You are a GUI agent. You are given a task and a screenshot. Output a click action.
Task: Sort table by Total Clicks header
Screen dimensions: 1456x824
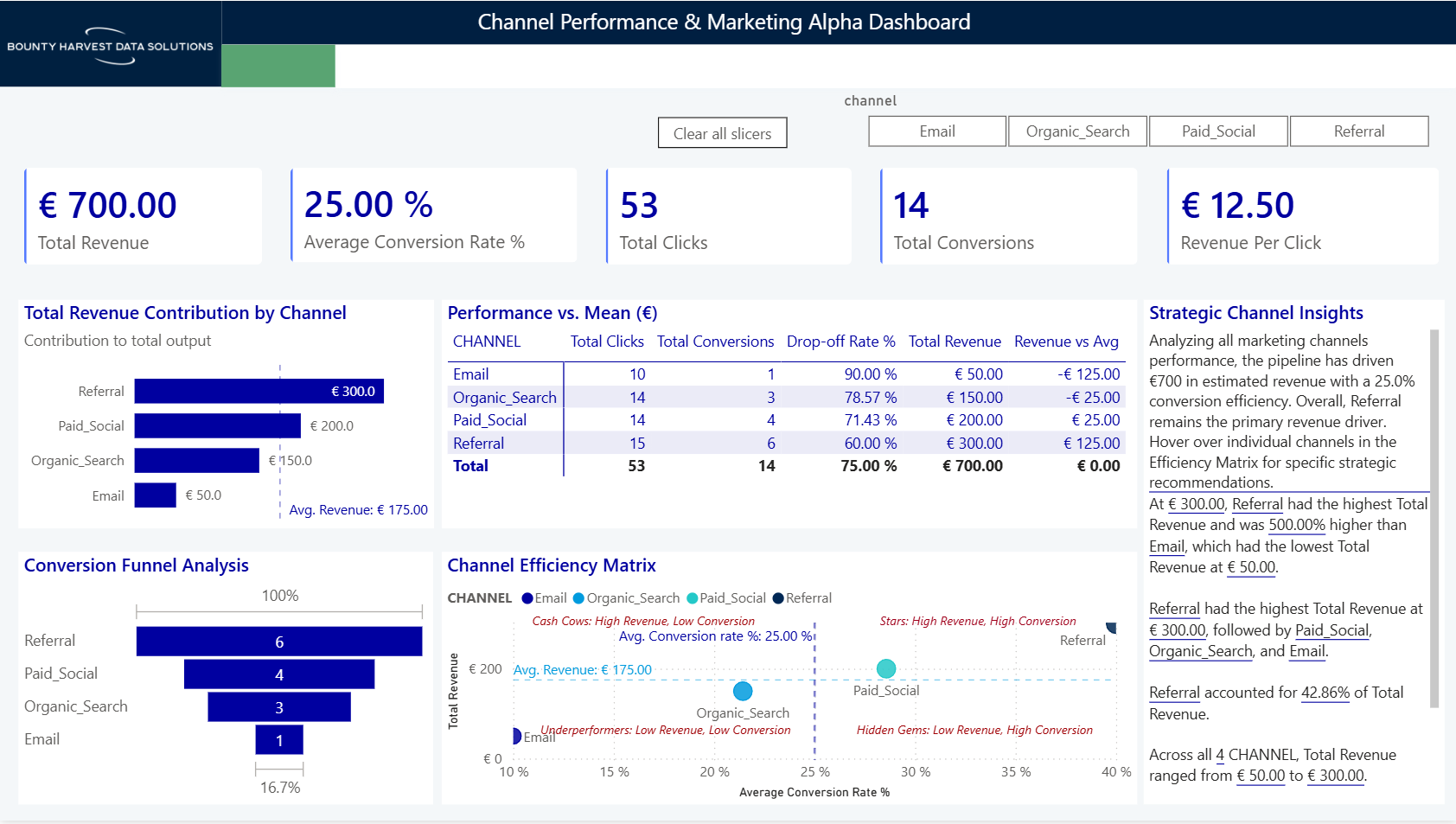[607, 342]
